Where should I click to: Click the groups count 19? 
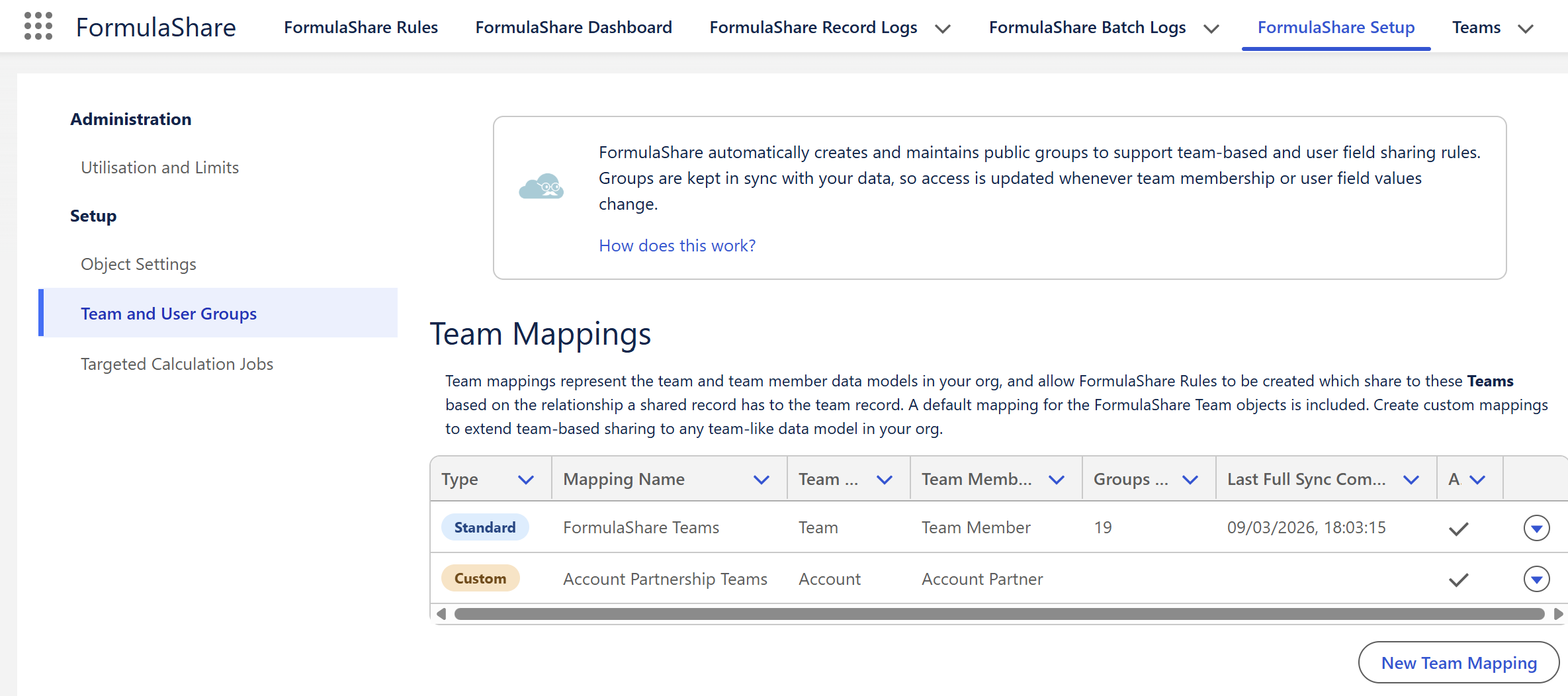coord(1103,527)
